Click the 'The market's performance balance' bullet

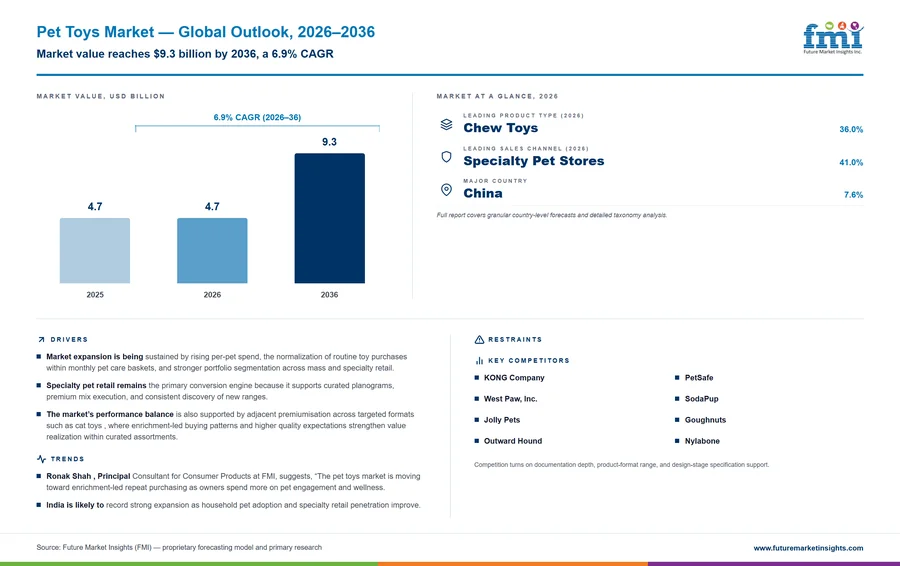[226, 425]
